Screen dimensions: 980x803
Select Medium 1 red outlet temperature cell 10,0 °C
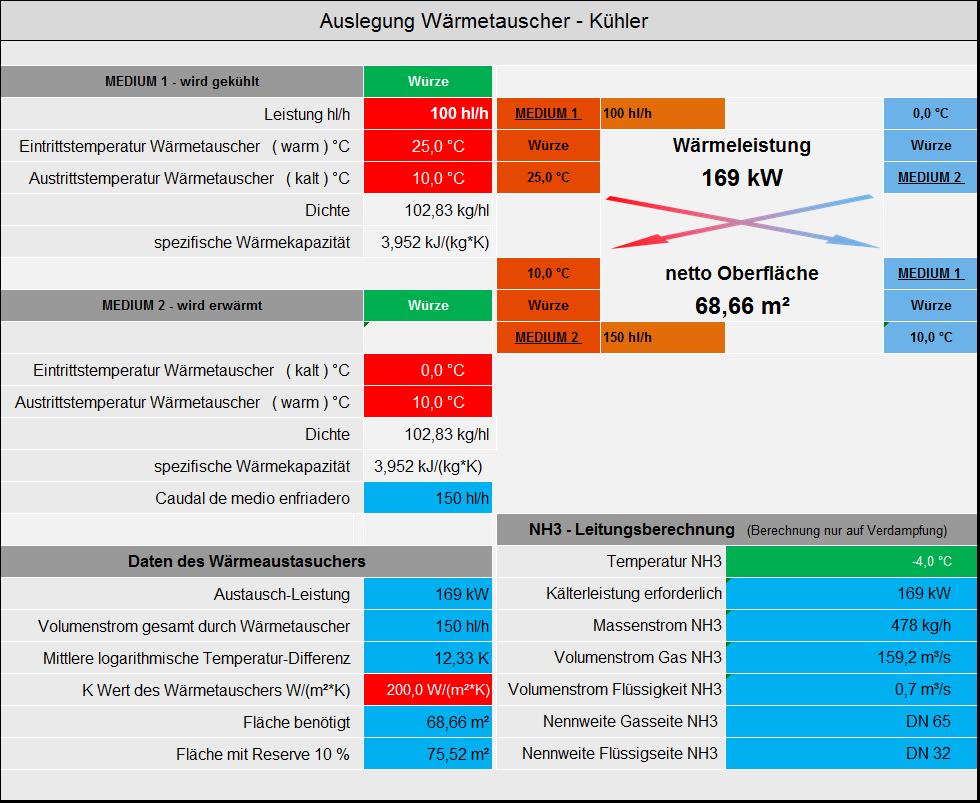(x=428, y=178)
